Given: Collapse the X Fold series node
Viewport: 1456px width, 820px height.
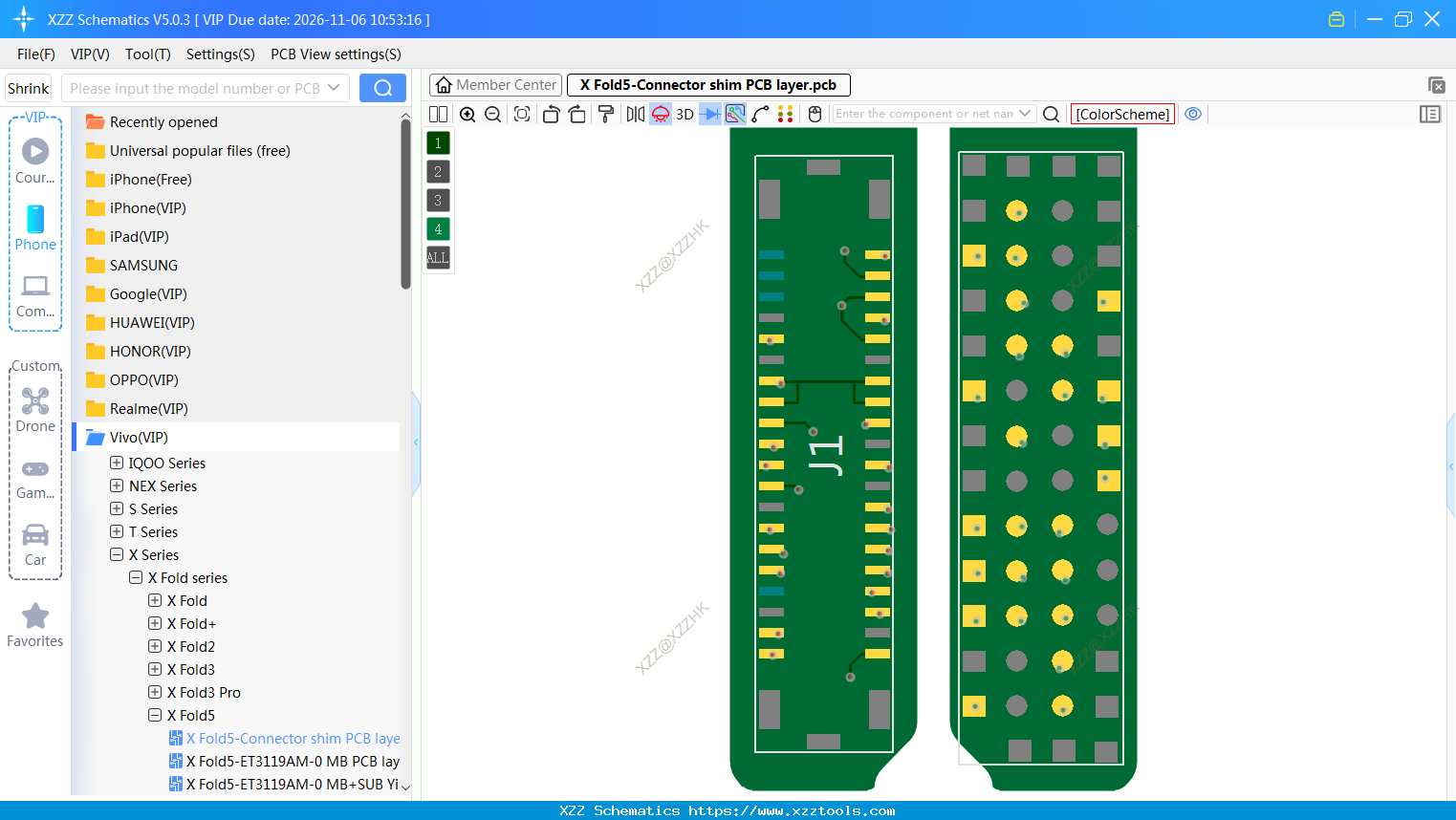Looking at the screenshot, I should click(x=136, y=577).
